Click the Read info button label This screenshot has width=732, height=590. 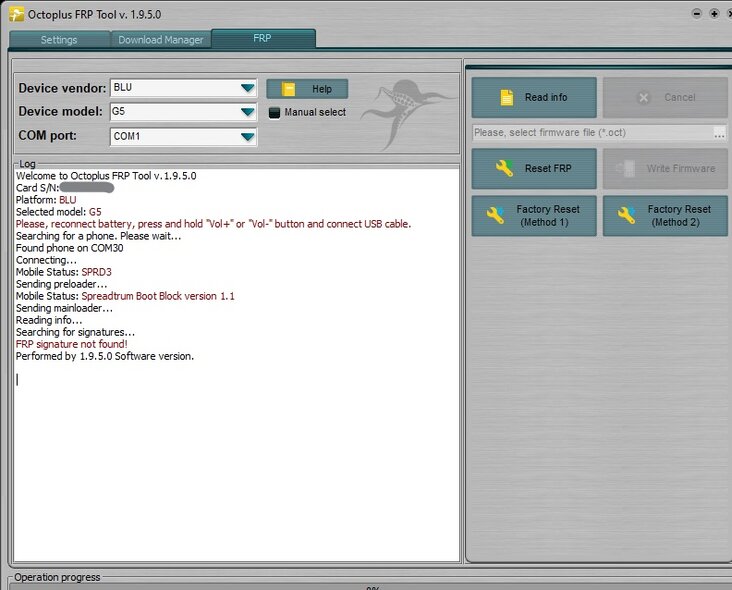click(546, 97)
